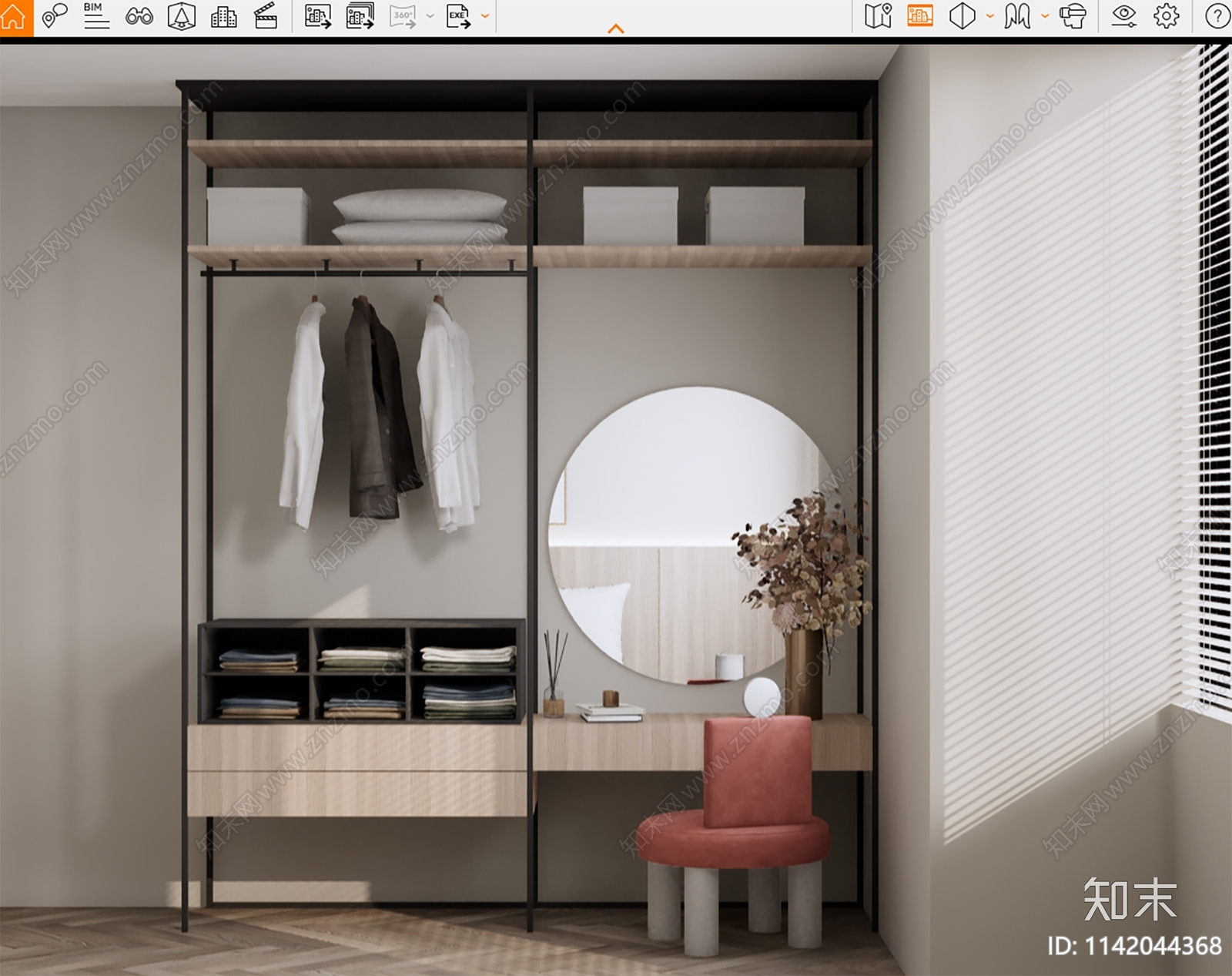Click the single Screenshot export icon
This screenshot has height=976, width=1232.
[318, 16]
